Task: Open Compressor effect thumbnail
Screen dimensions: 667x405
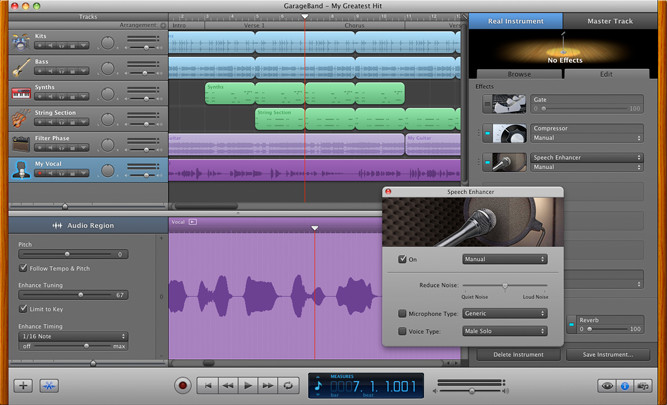Action: point(509,133)
